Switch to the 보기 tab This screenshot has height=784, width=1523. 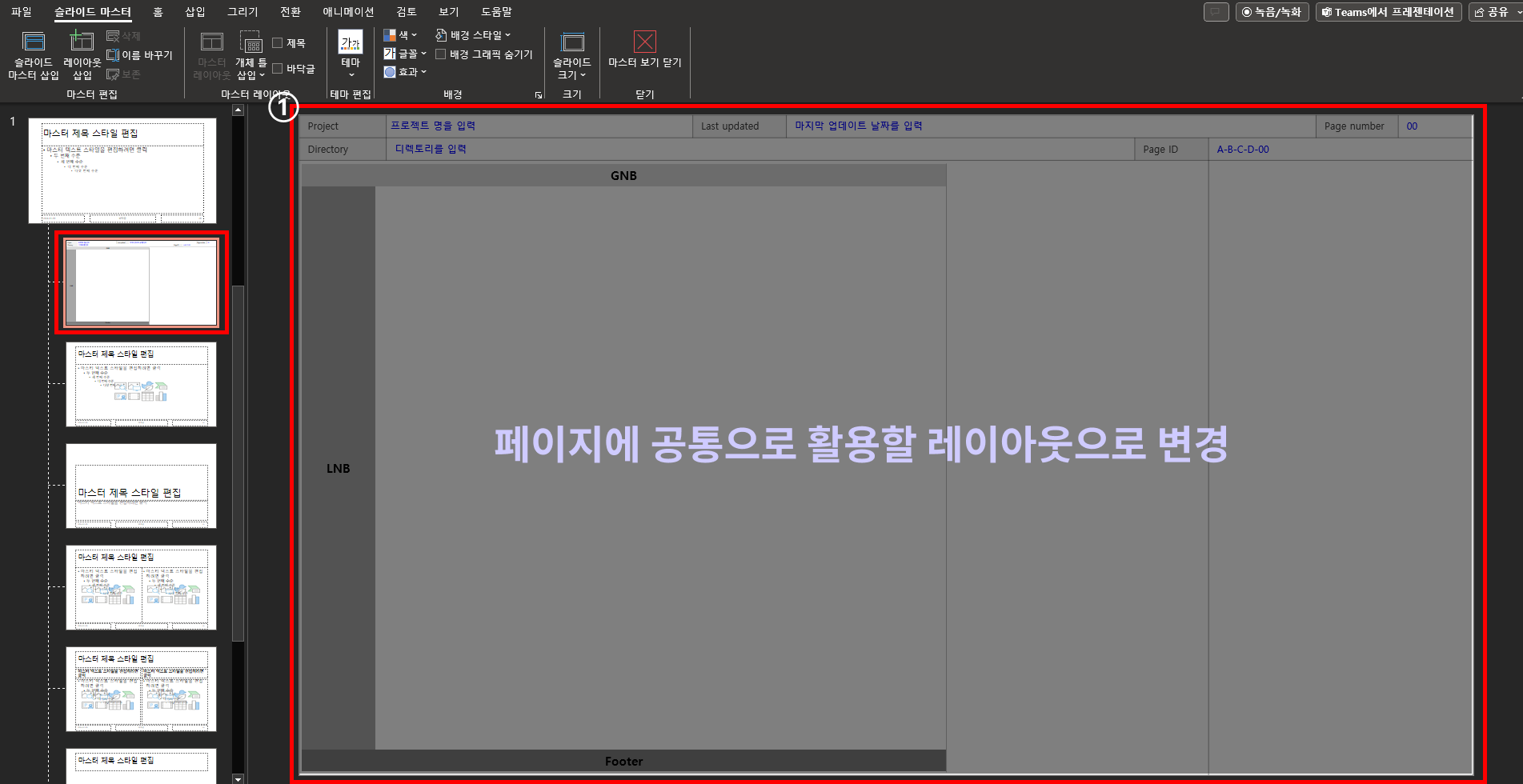[x=449, y=12]
